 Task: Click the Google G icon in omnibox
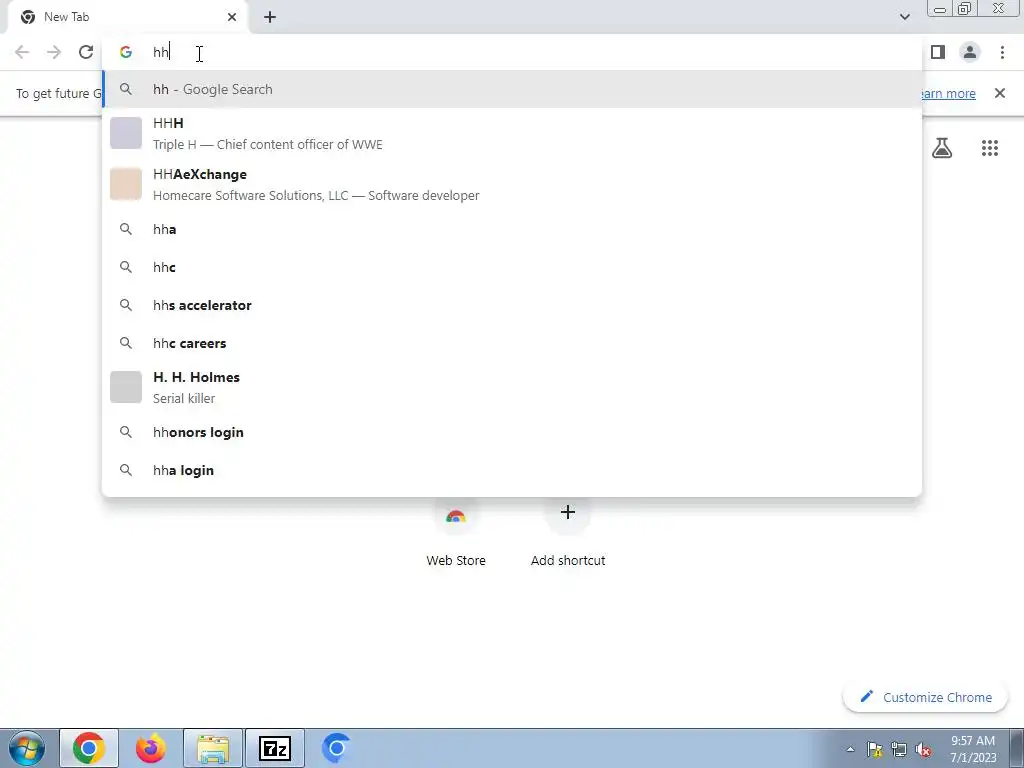pos(126,52)
